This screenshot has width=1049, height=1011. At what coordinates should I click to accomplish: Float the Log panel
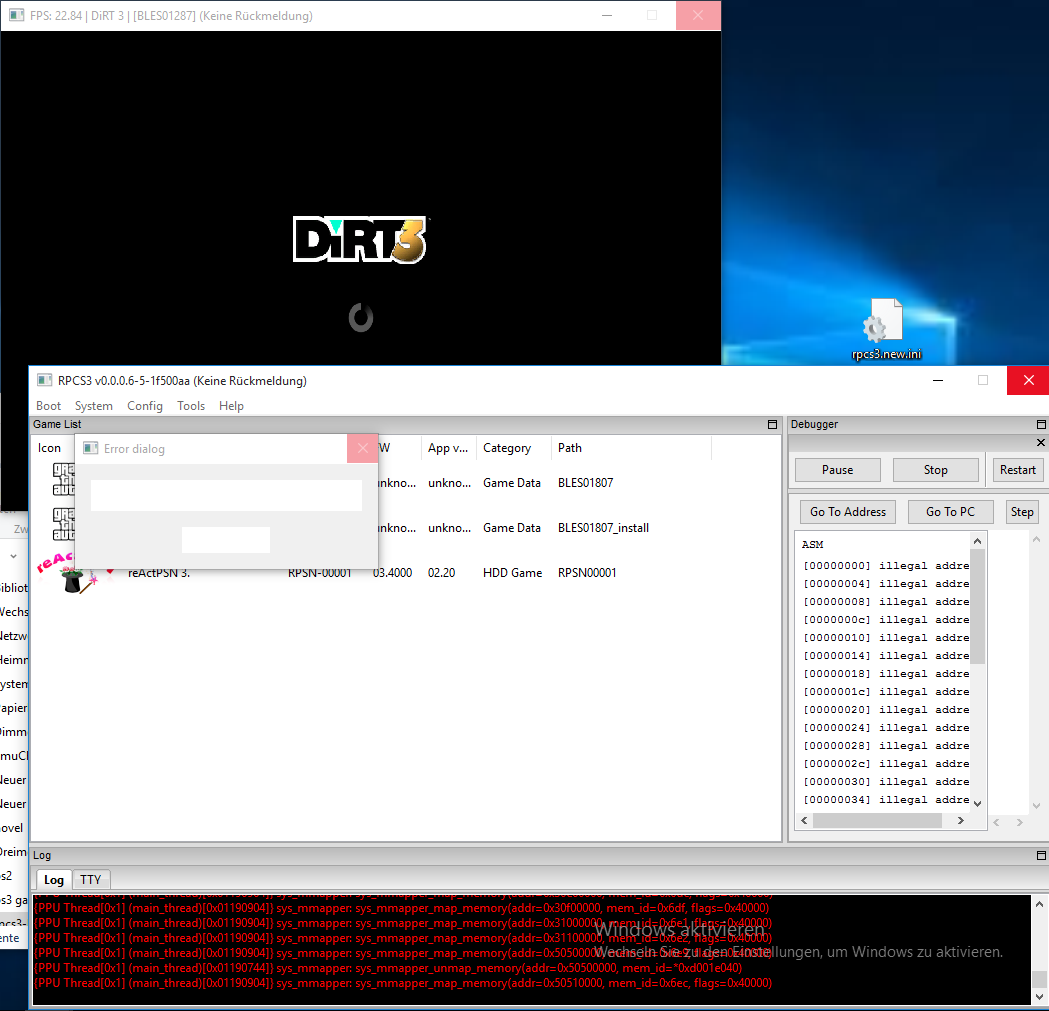(x=1040, y=856)
